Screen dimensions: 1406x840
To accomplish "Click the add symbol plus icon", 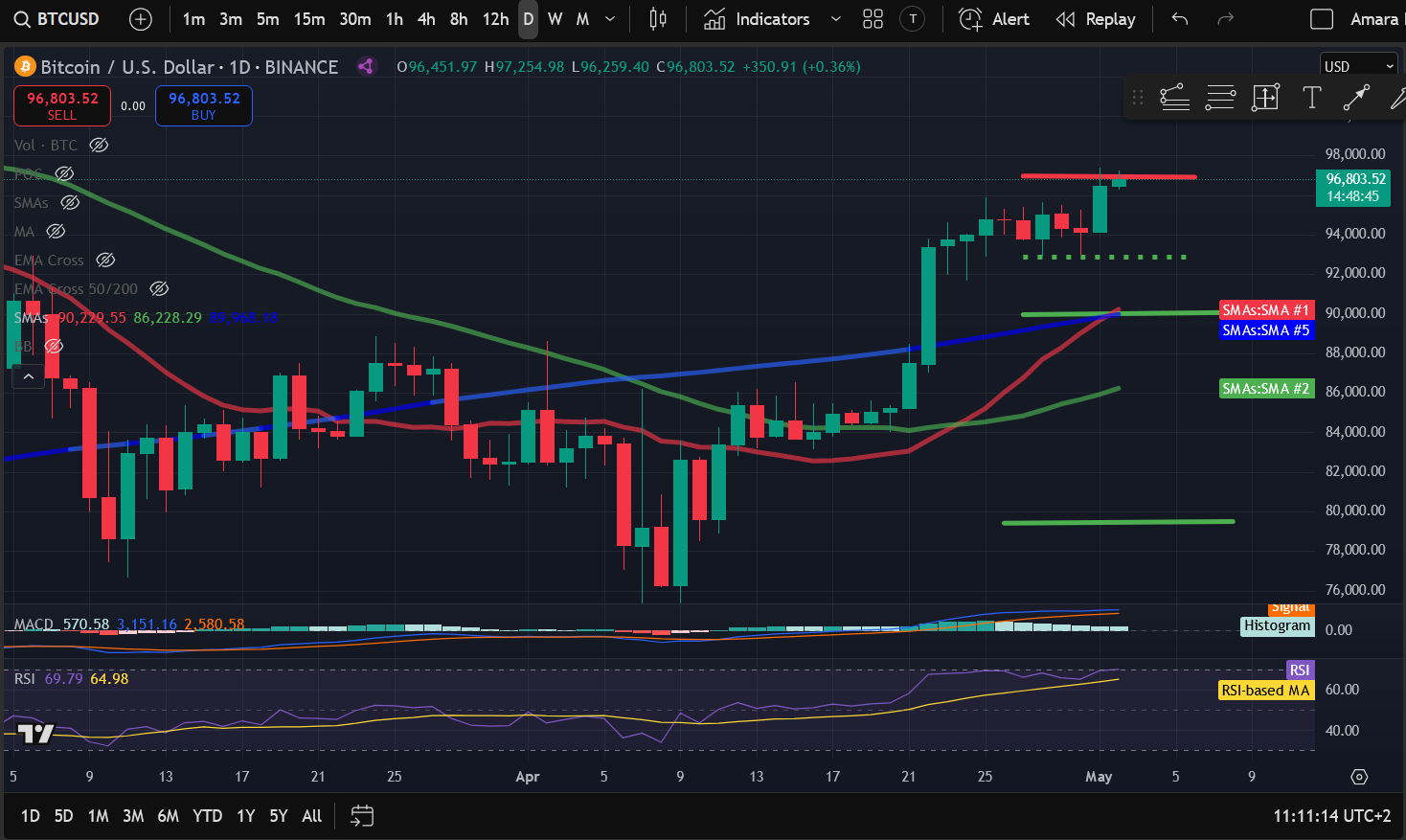I will point(140,19).
